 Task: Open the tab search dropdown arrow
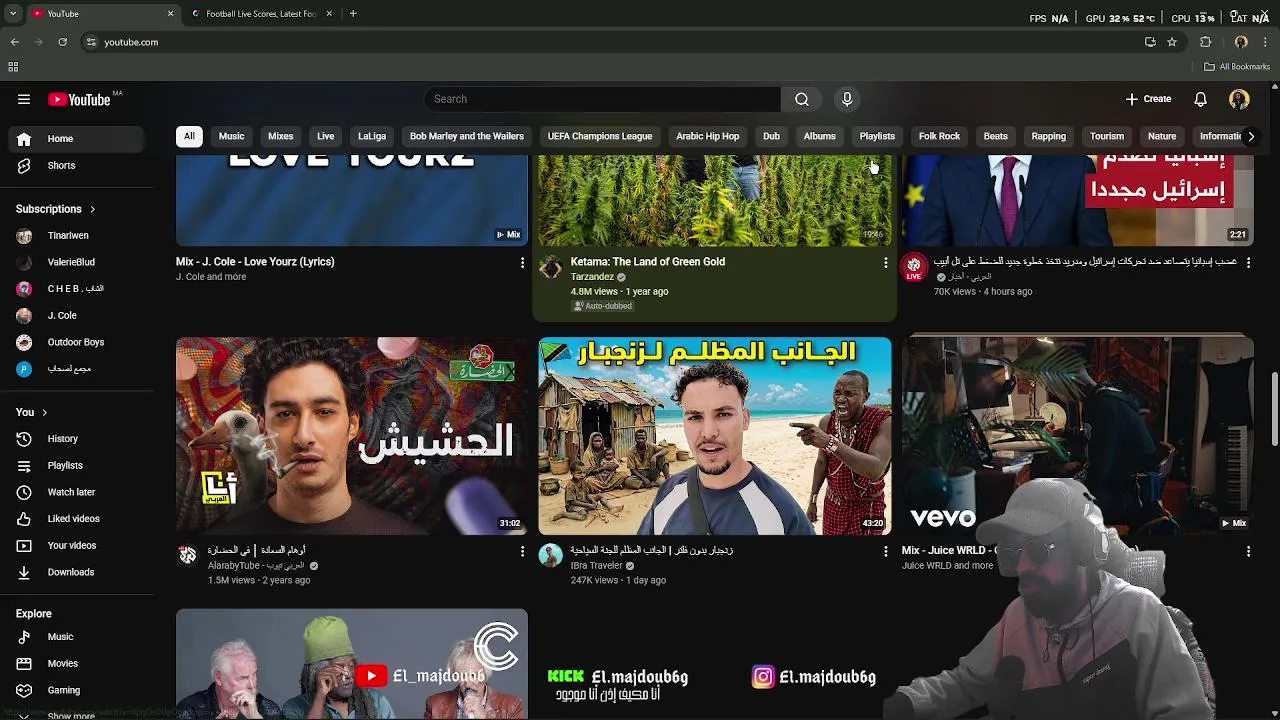[x=13, y=14]
